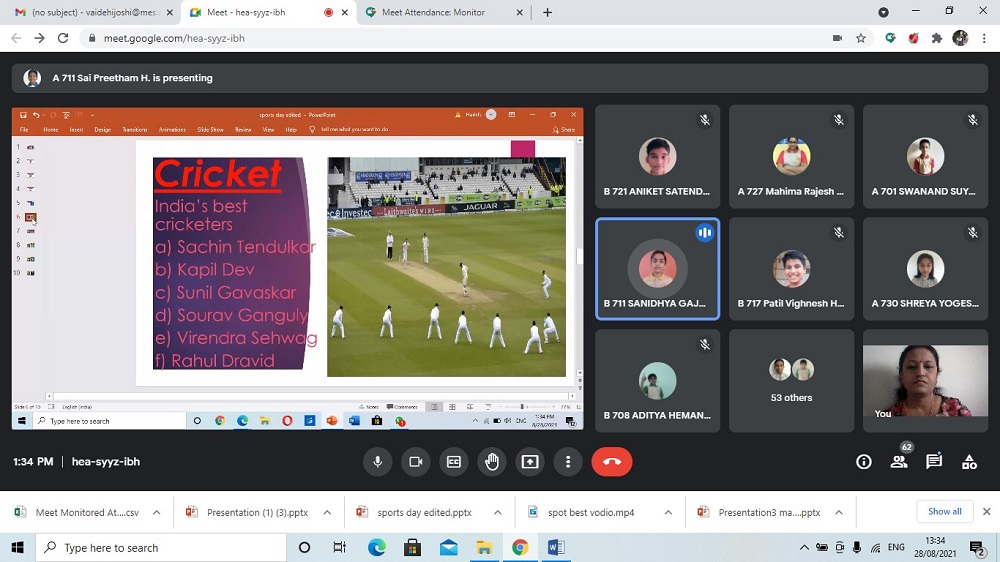Mute the microphone
Screen dimensions: 1000x562
[378, 462]
